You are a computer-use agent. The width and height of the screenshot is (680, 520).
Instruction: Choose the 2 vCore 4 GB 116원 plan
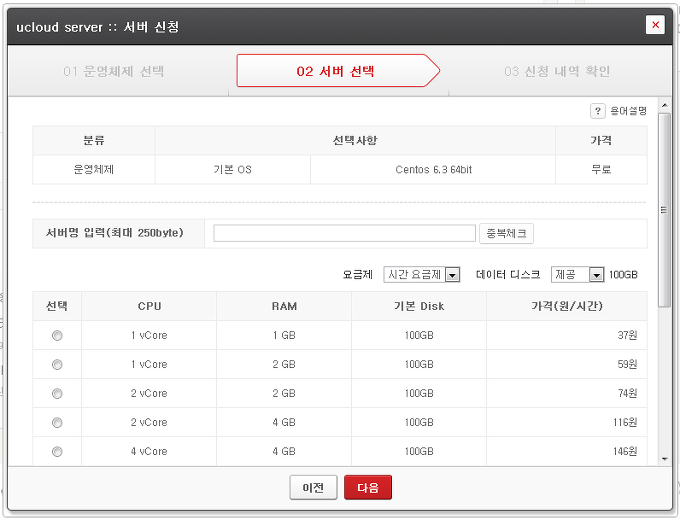(x=57, y=422)
